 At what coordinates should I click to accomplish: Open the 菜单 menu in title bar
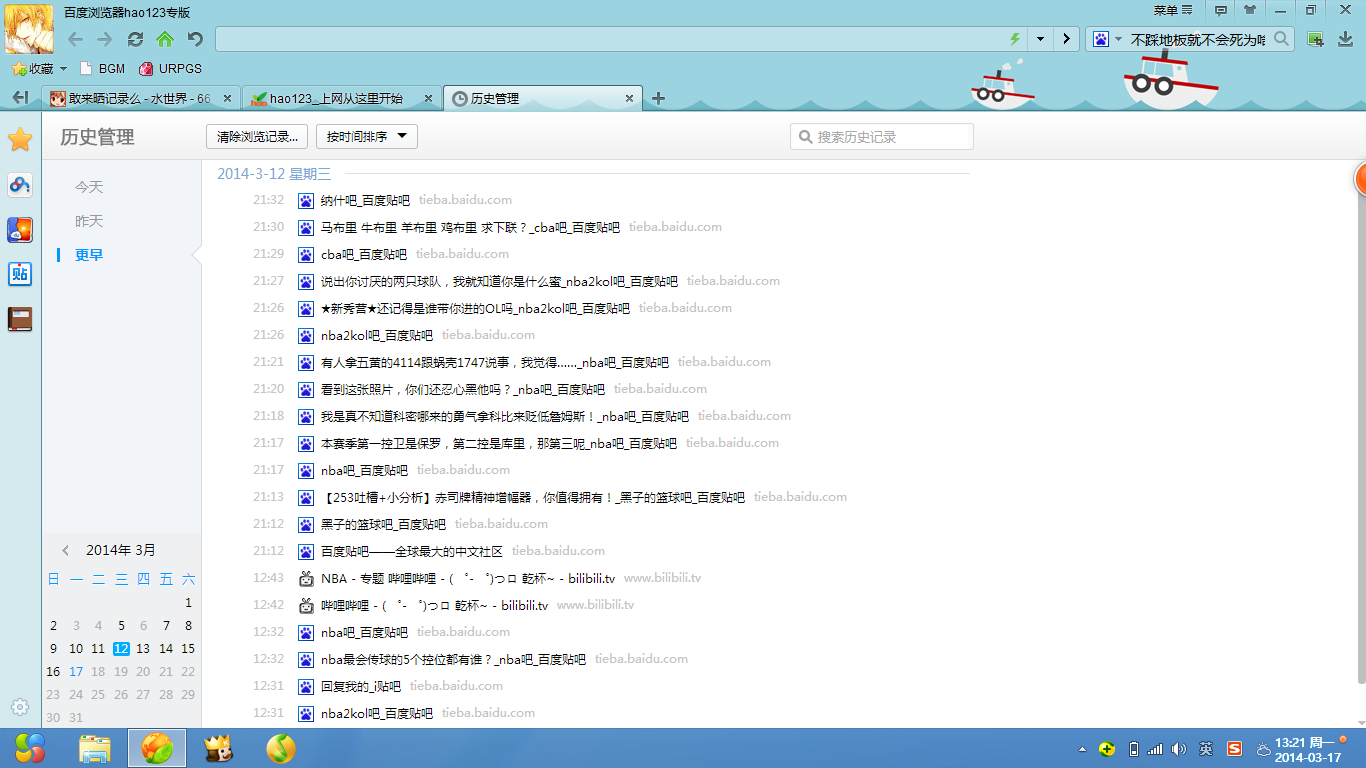coord(1173,10)
